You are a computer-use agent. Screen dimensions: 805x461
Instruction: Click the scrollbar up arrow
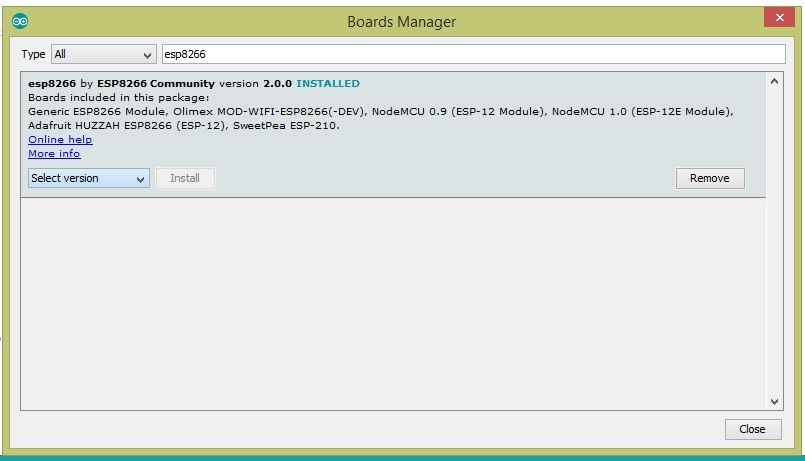(774, 81)
